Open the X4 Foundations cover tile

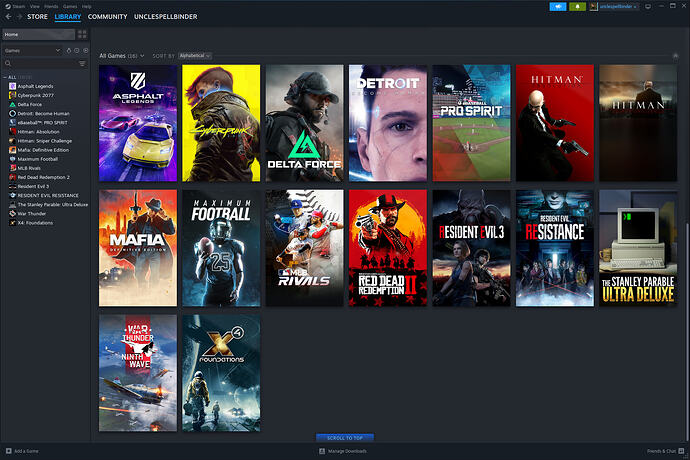[221, 373]
